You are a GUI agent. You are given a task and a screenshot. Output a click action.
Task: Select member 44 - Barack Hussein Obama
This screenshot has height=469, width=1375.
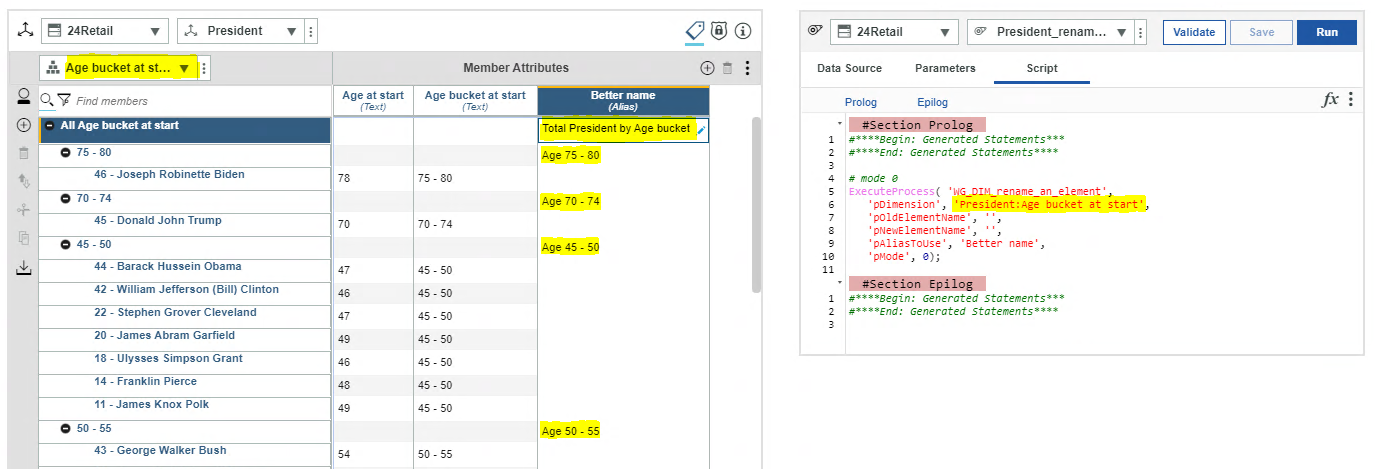coord(168,267)
